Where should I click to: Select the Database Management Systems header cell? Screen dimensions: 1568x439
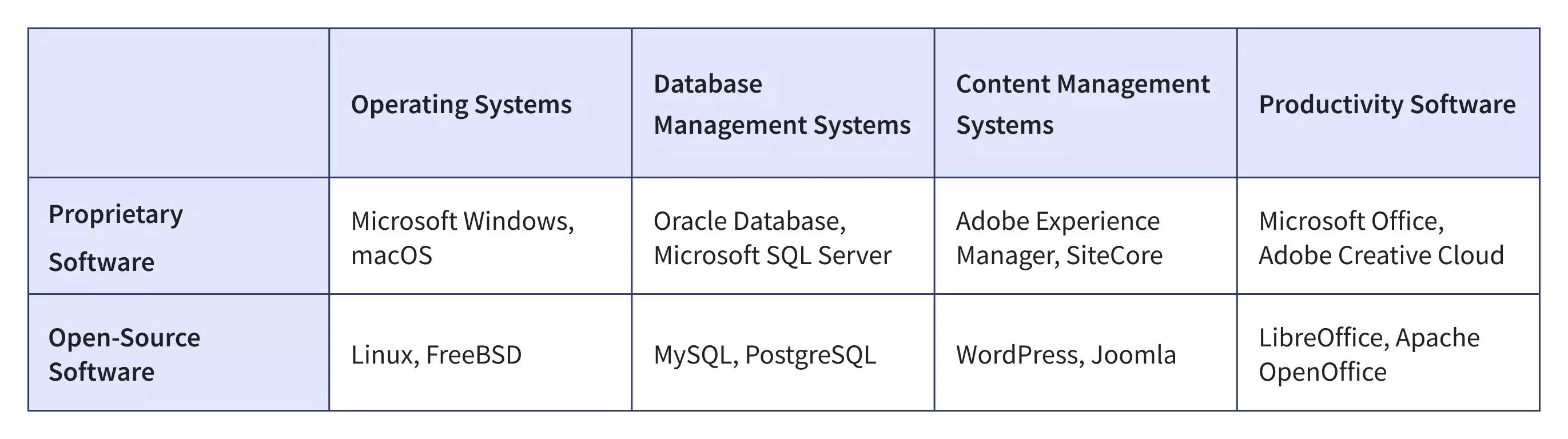point(782,105)
